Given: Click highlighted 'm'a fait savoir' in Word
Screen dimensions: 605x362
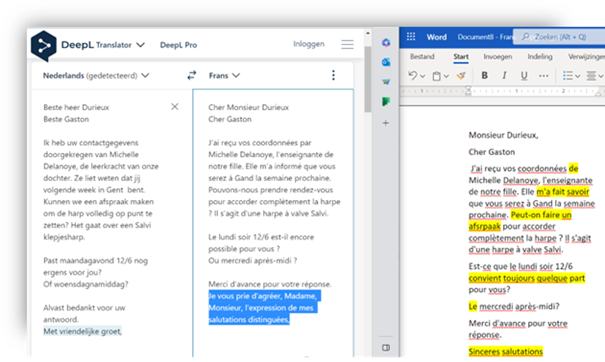Looking at the screenshot, I should pos(563,191).
